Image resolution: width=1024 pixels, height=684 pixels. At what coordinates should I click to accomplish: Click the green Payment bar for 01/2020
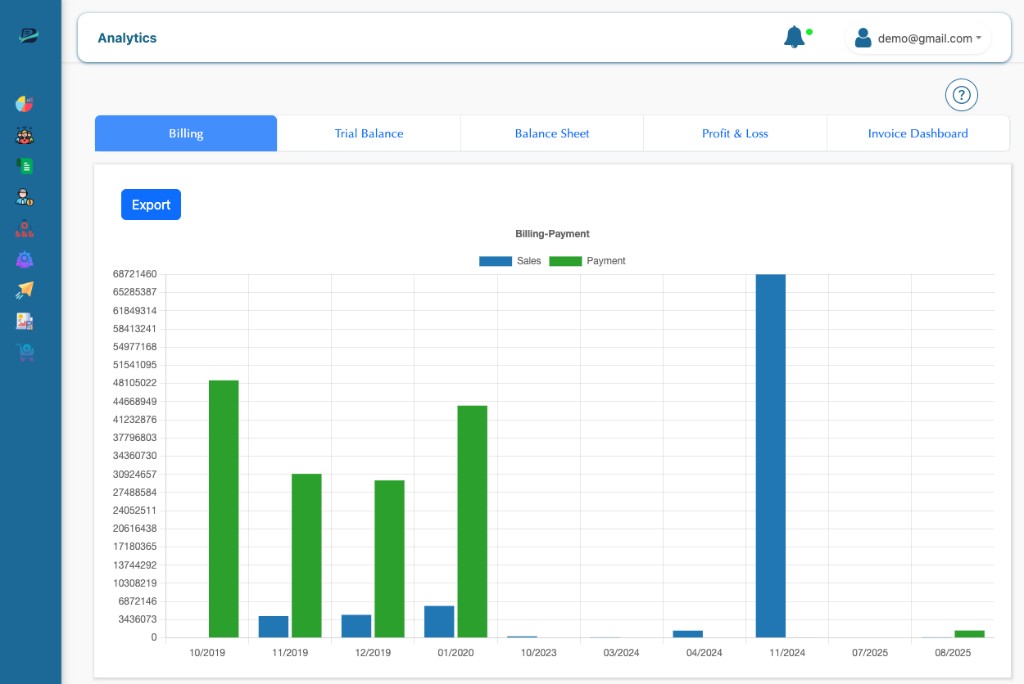coord(472,521)
